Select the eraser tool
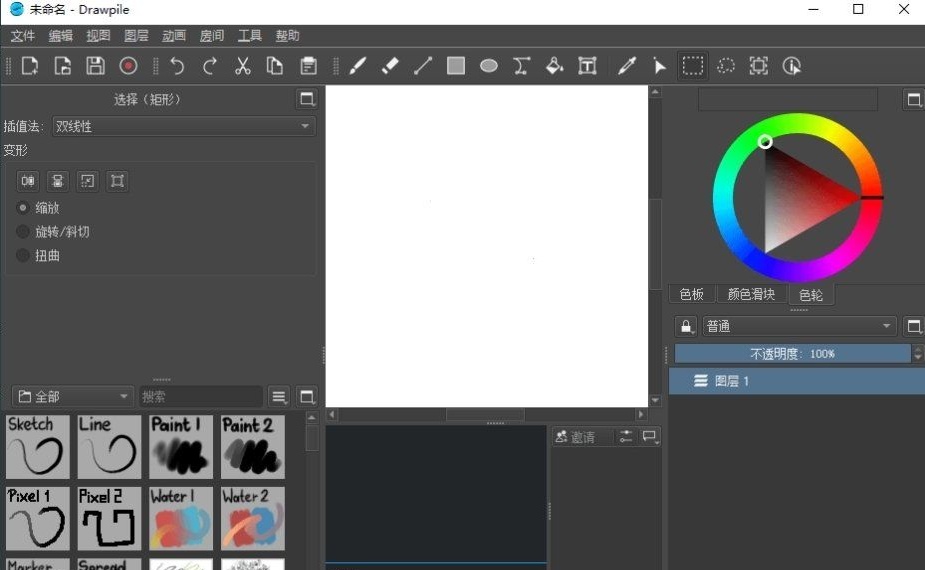This screenshot has height=570, width=925. tap(390, 65)
